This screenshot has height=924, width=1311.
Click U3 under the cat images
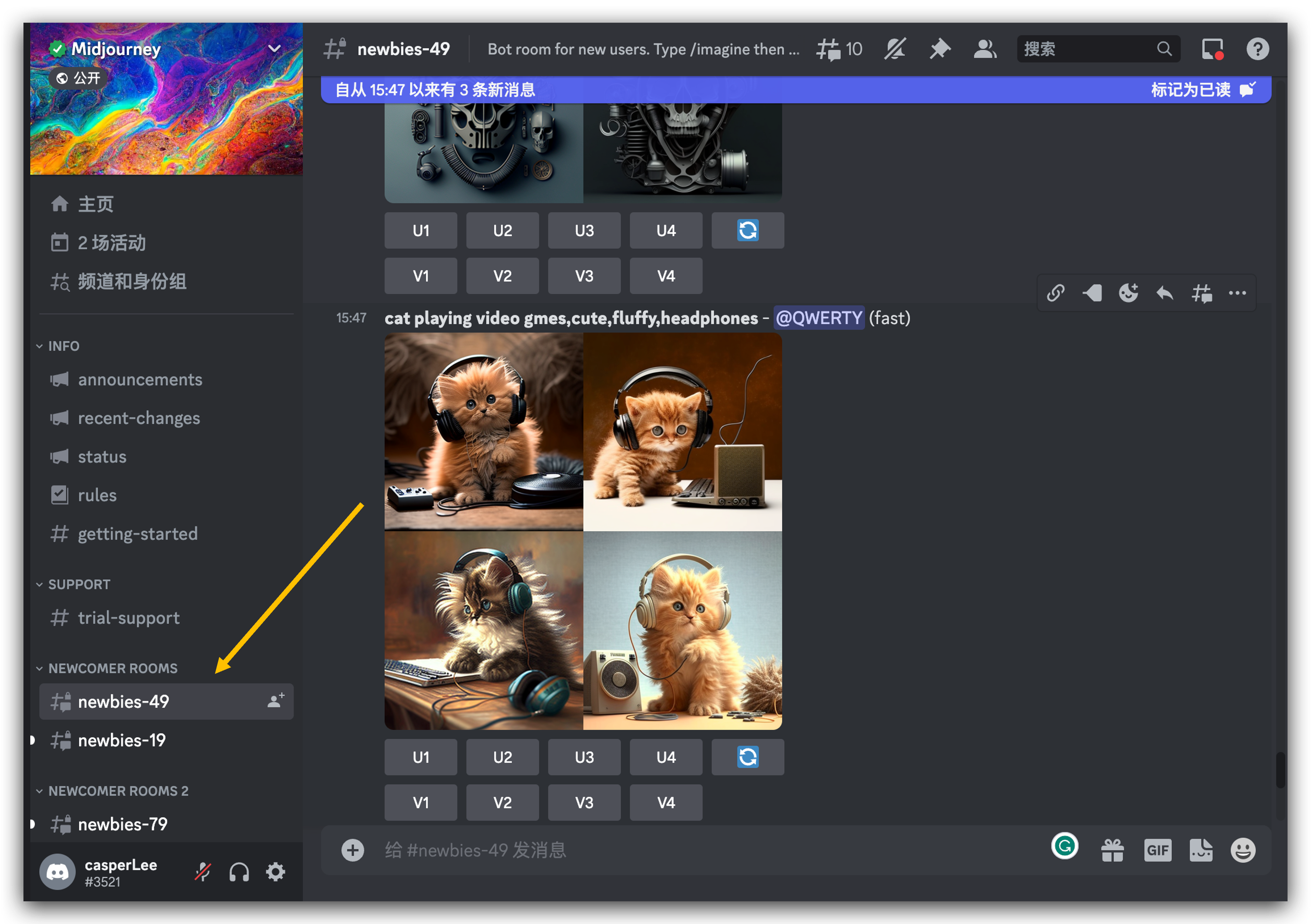point(584,757)
